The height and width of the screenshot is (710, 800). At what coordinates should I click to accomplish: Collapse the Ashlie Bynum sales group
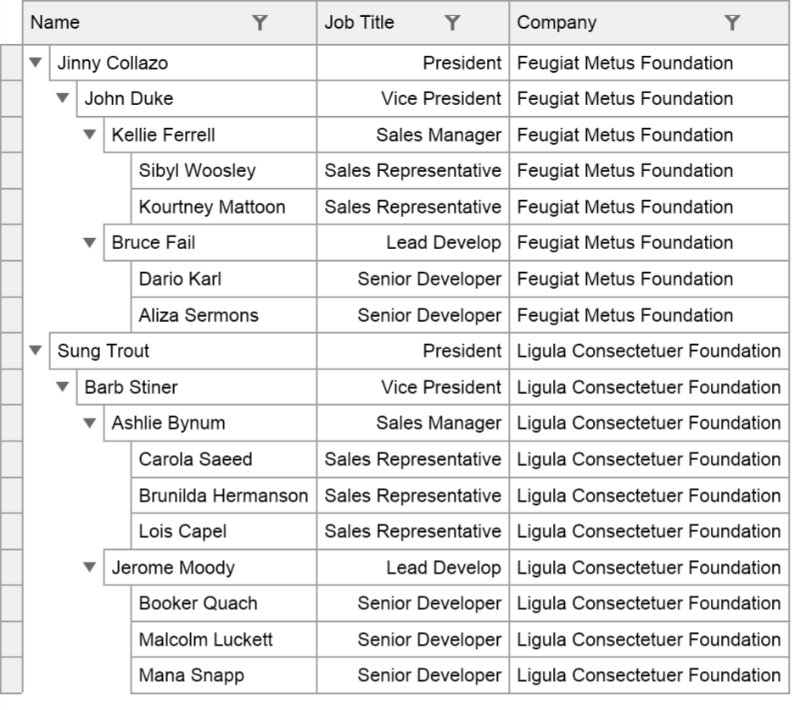click(x=89, y=423)
